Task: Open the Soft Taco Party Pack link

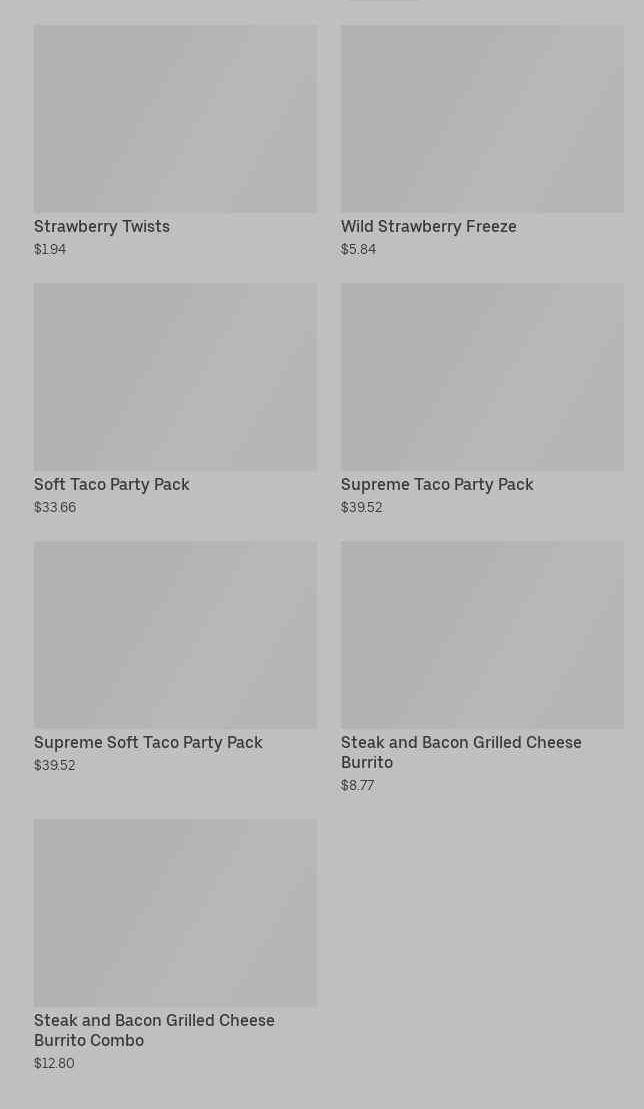Action: (x=112, y=485)
